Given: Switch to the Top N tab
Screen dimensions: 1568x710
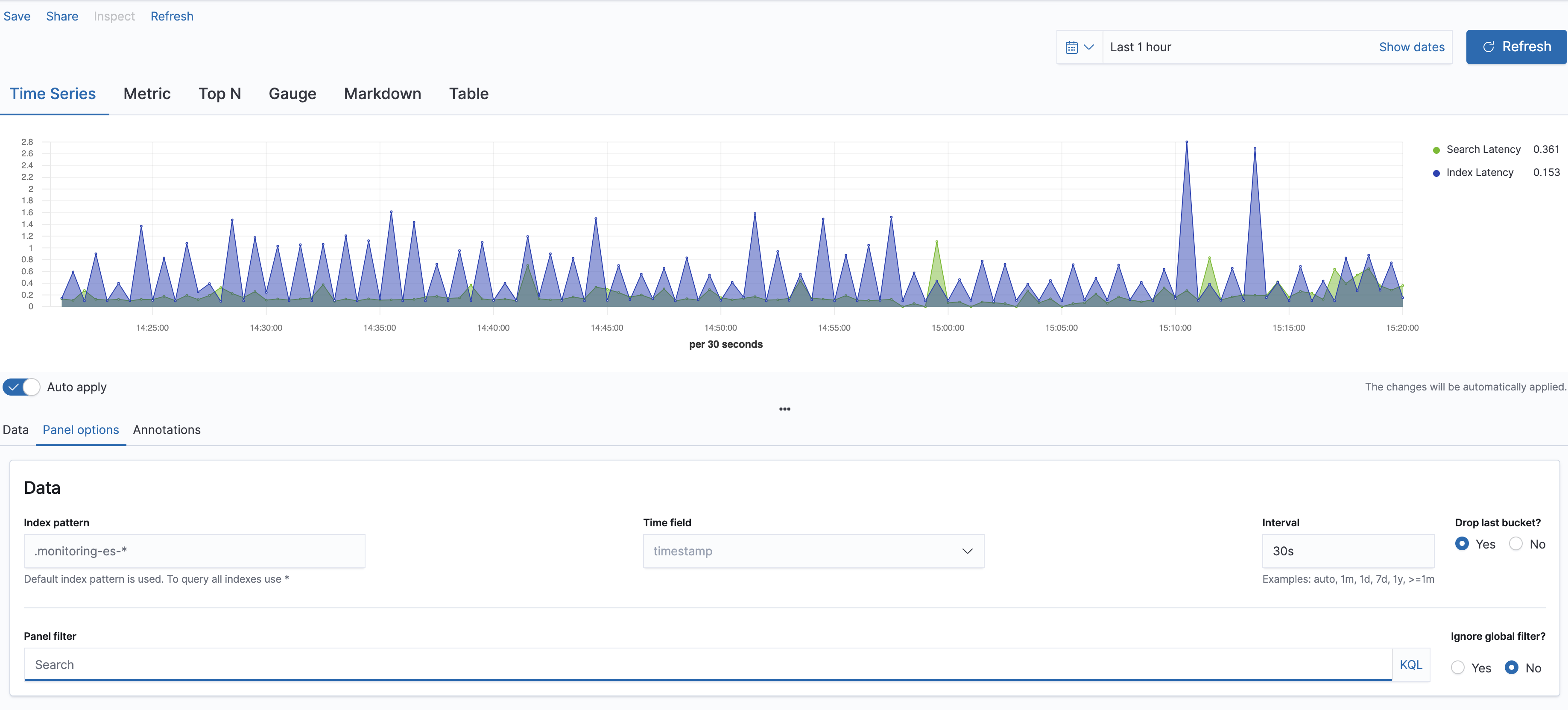Looking at the screenshot, I should click(219, 94).
